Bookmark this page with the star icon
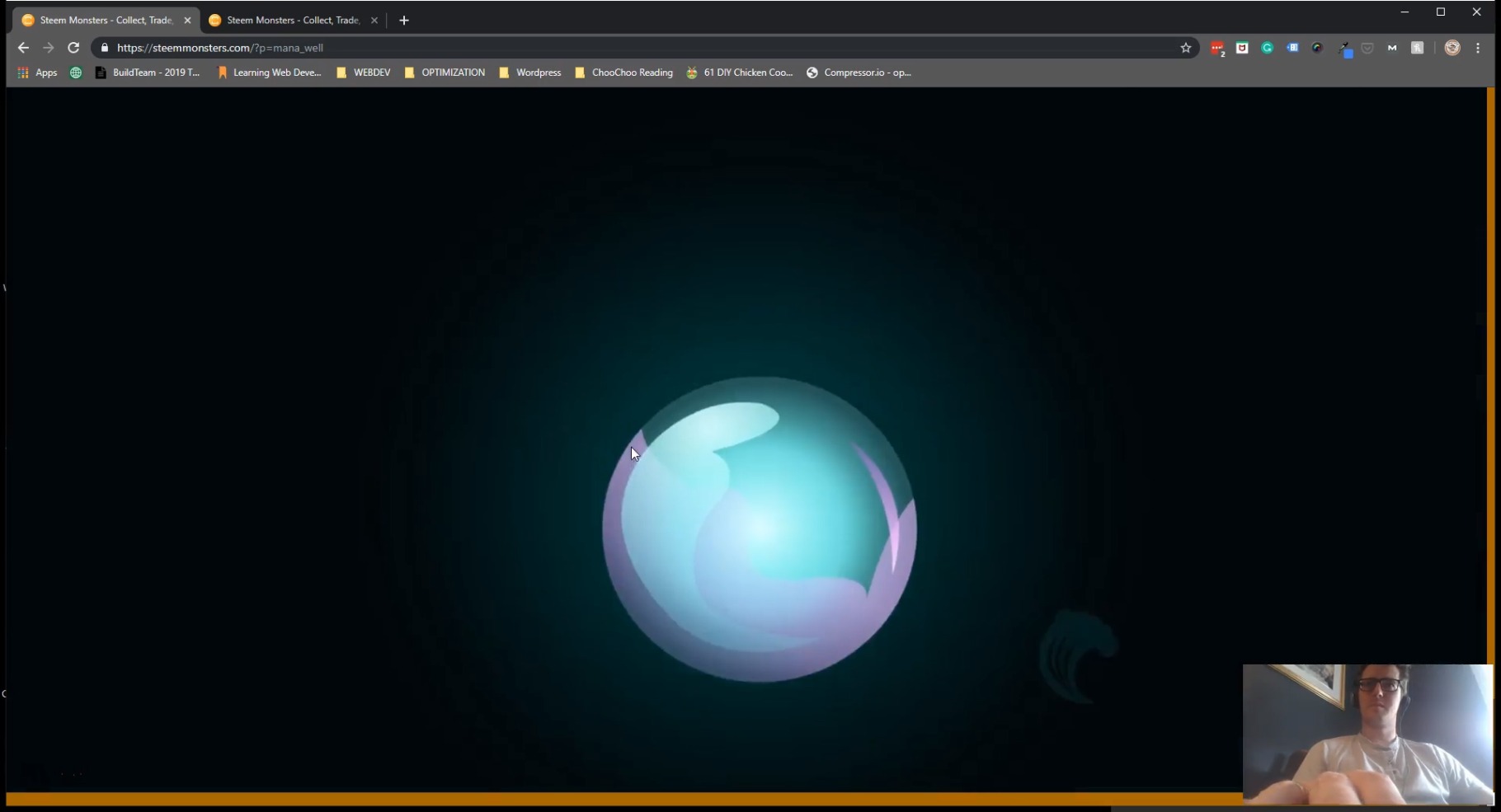 tap(1186, 48)
